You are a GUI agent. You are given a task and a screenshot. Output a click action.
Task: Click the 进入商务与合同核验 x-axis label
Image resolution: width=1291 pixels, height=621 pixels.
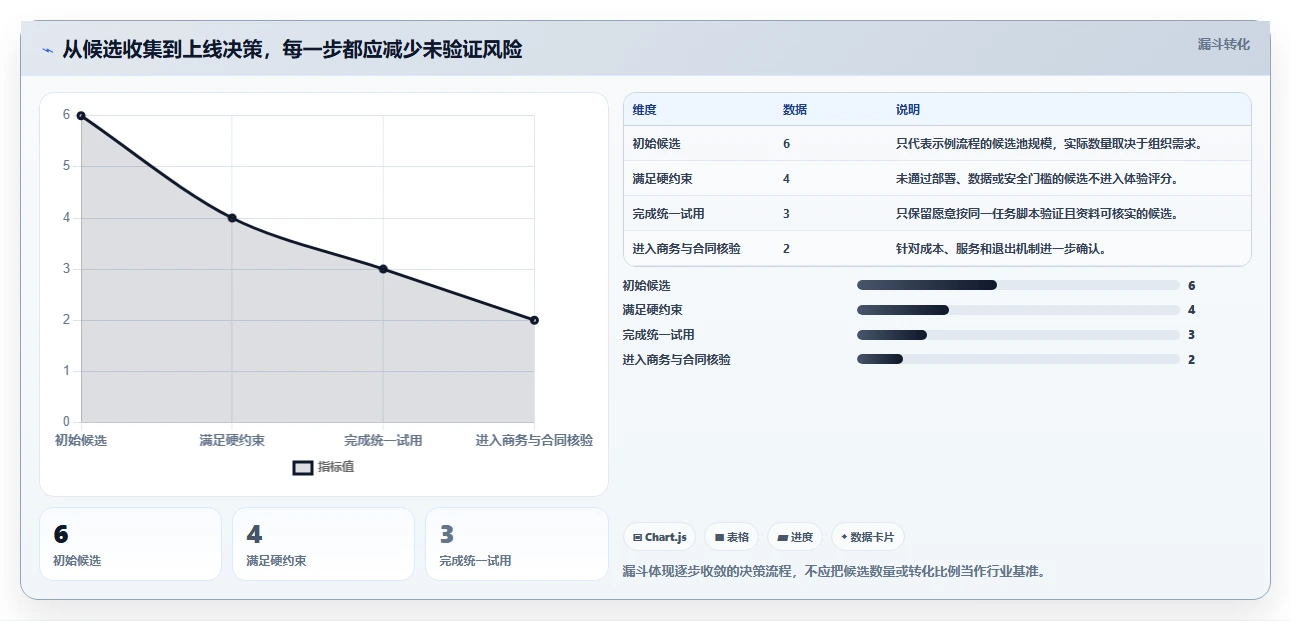(x=534, y=440)
